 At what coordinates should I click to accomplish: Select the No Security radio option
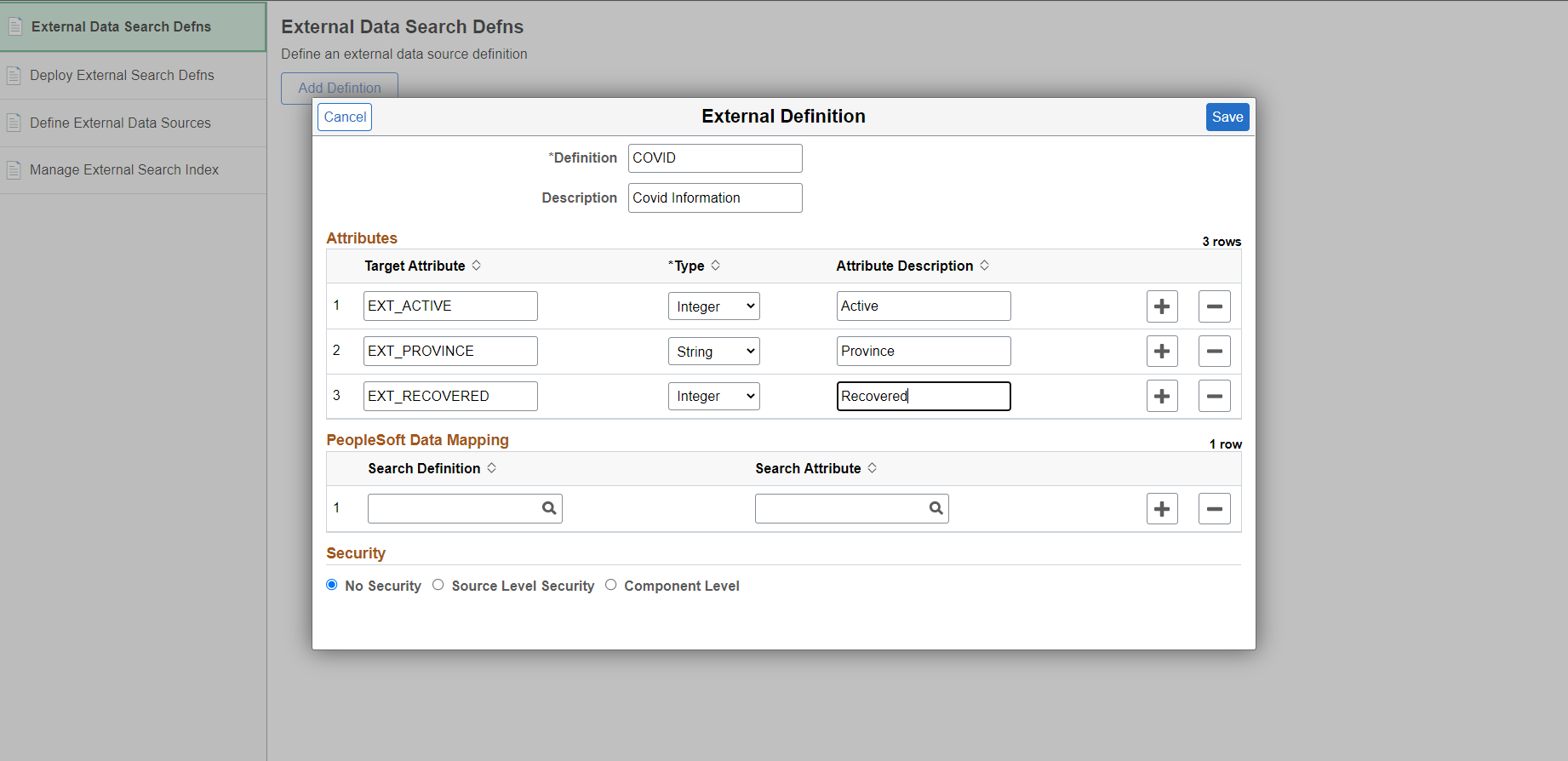332,585
